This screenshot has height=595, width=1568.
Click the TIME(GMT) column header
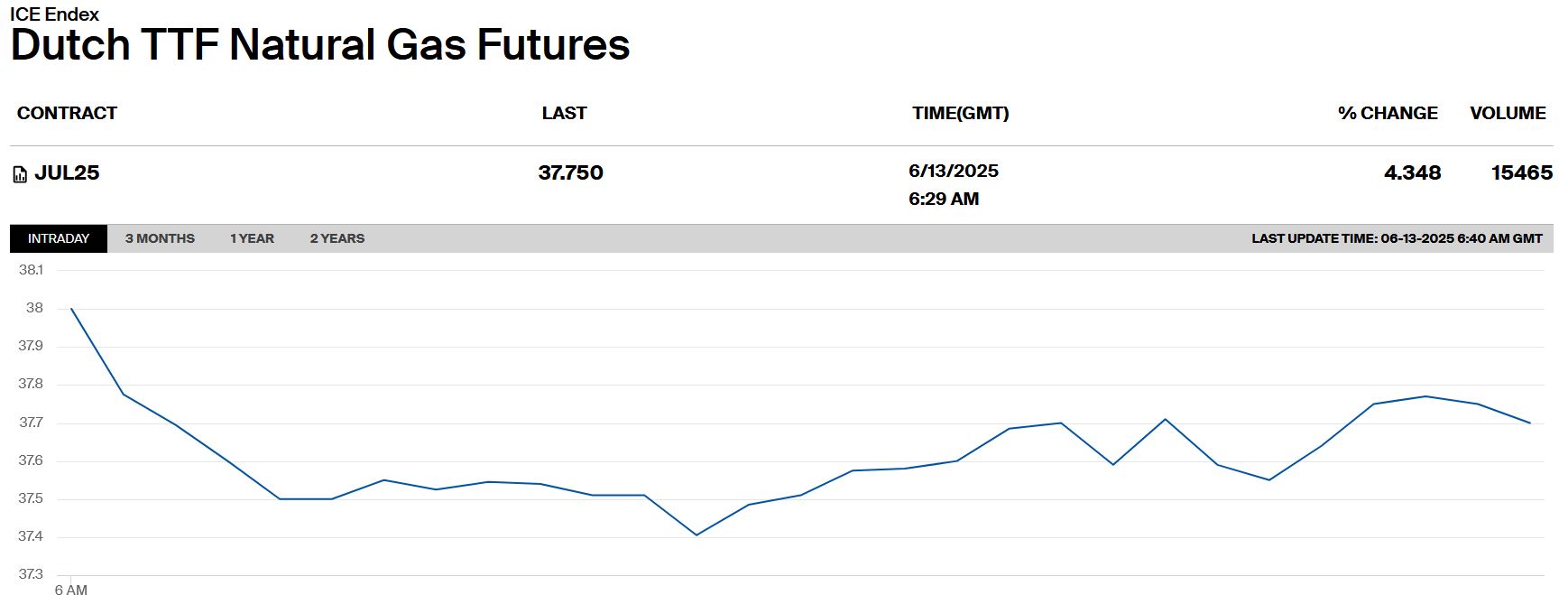click(960, 113)
